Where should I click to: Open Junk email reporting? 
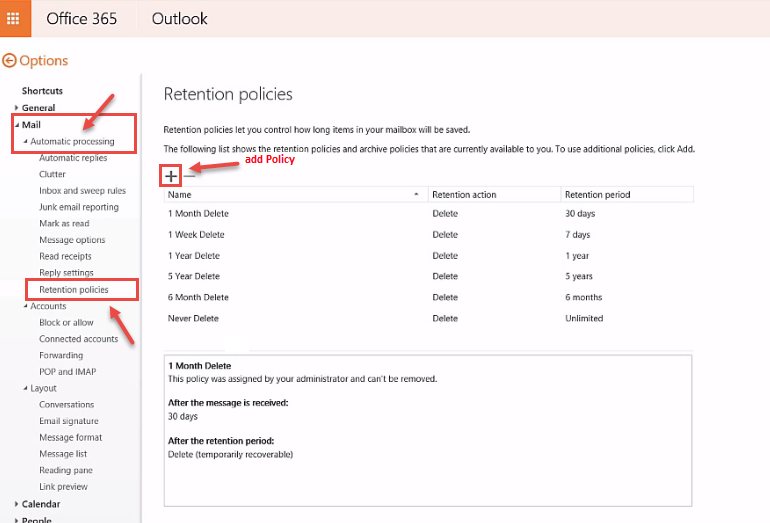tap(79, 207)
